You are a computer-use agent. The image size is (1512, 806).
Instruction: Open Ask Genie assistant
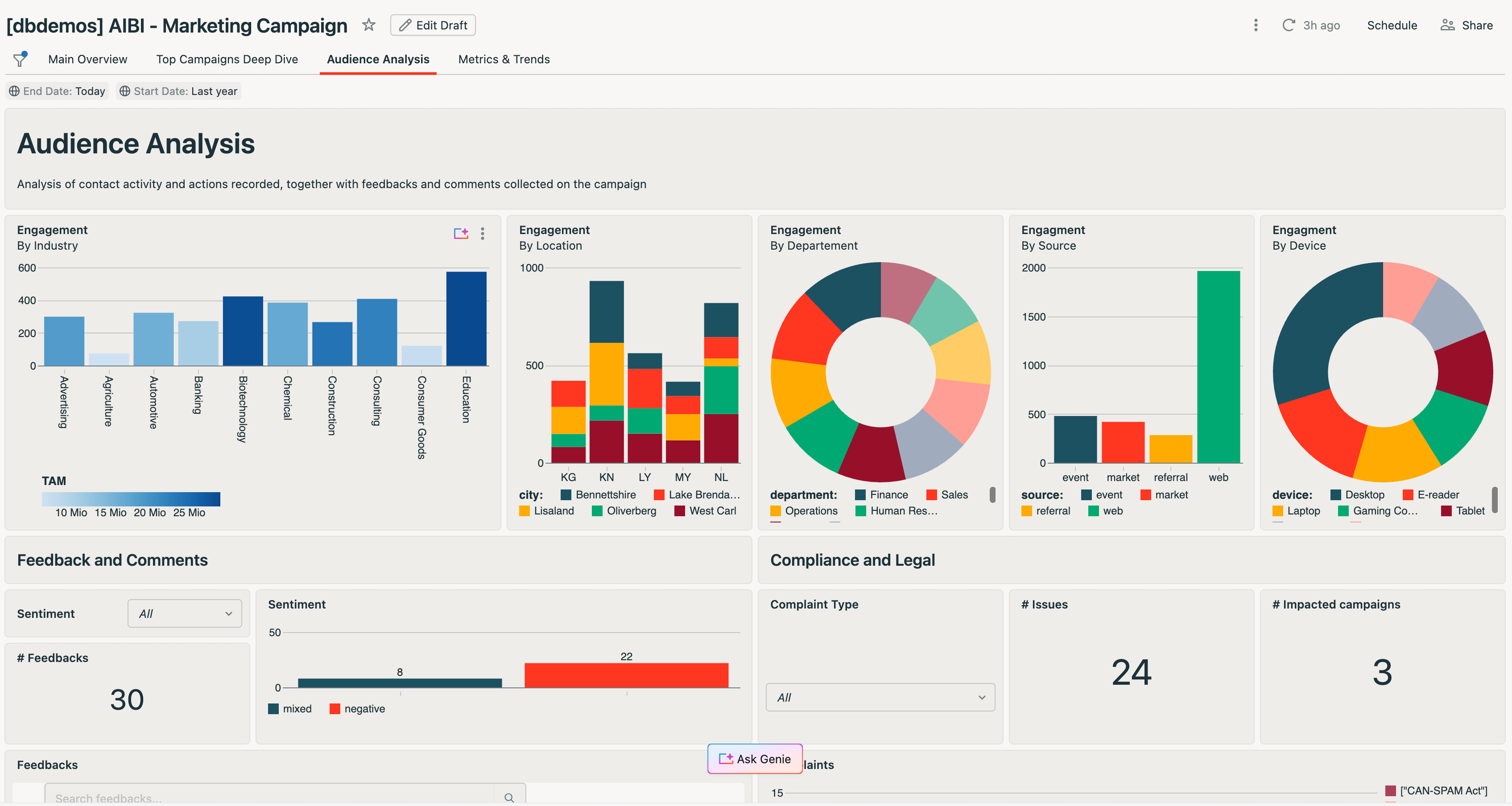point(754,758)
